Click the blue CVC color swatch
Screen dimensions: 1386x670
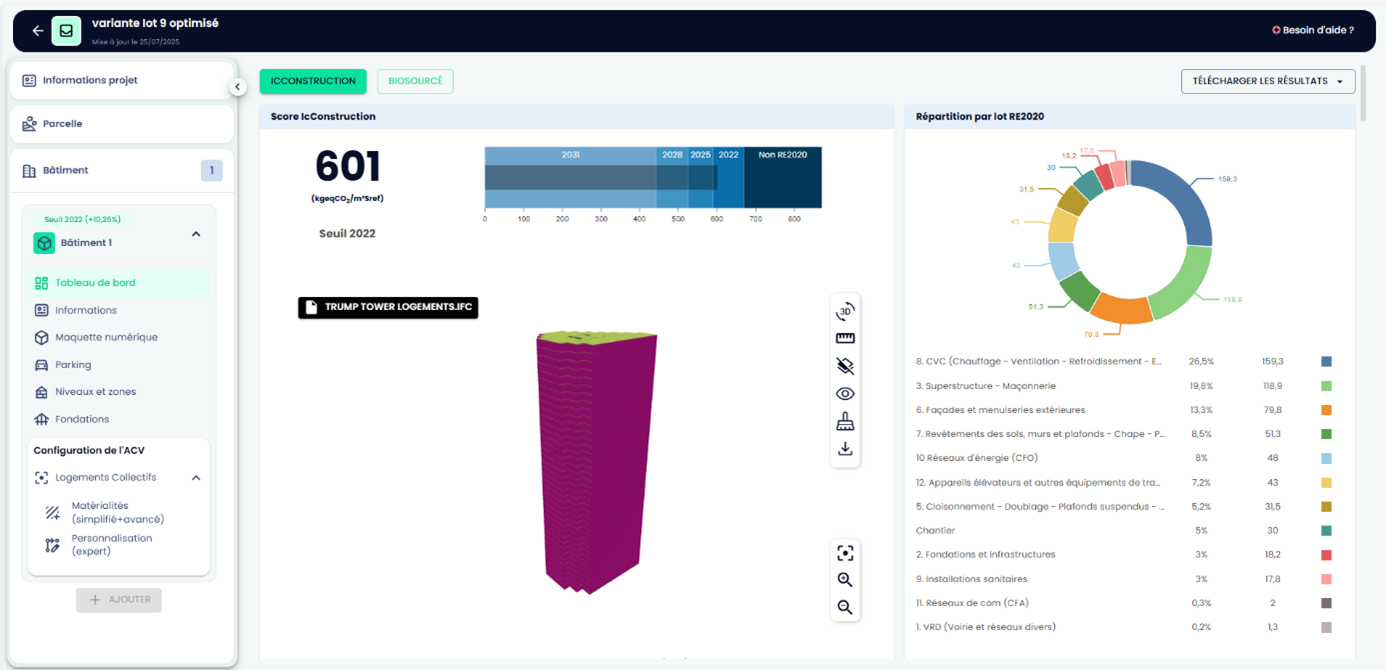[1326, 362]
